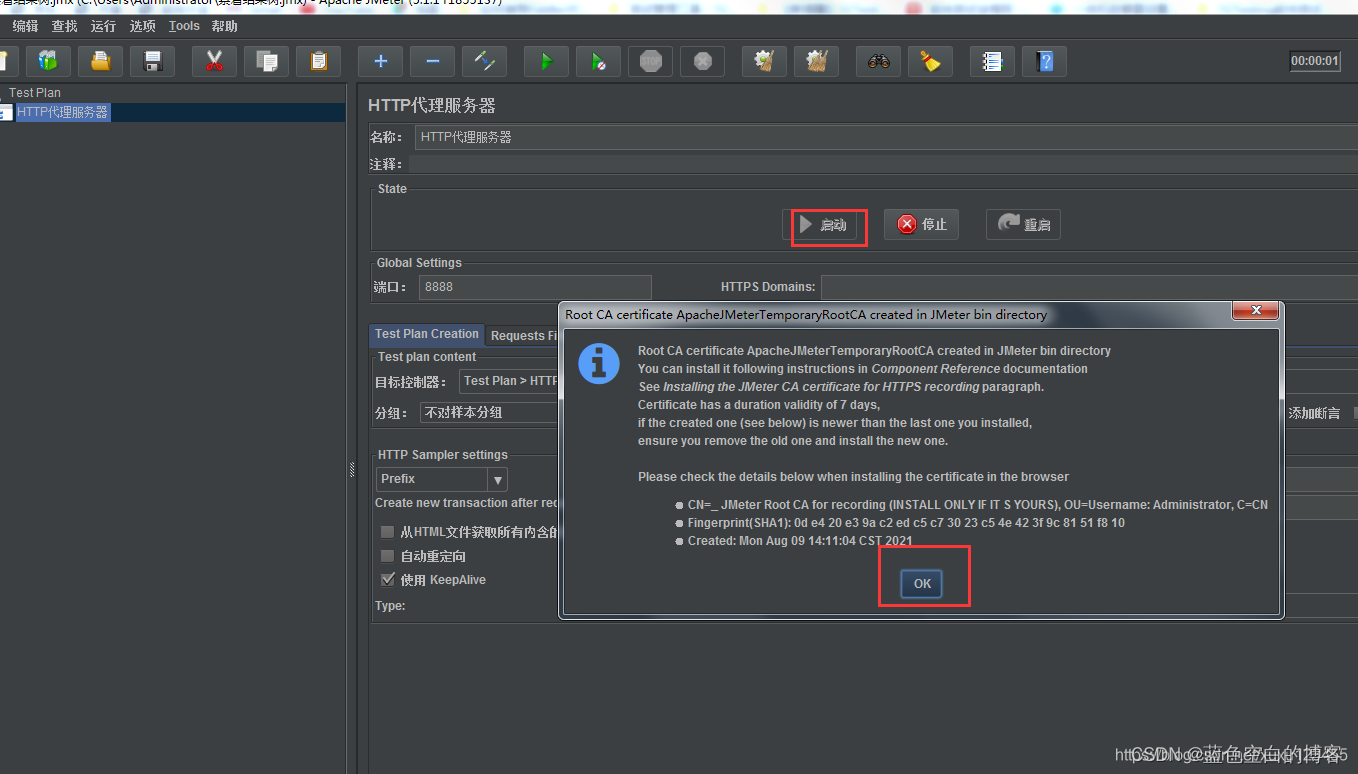The image size is (1358, 774).
Task: Click the Clear All results icon
Action: (816, 61)
